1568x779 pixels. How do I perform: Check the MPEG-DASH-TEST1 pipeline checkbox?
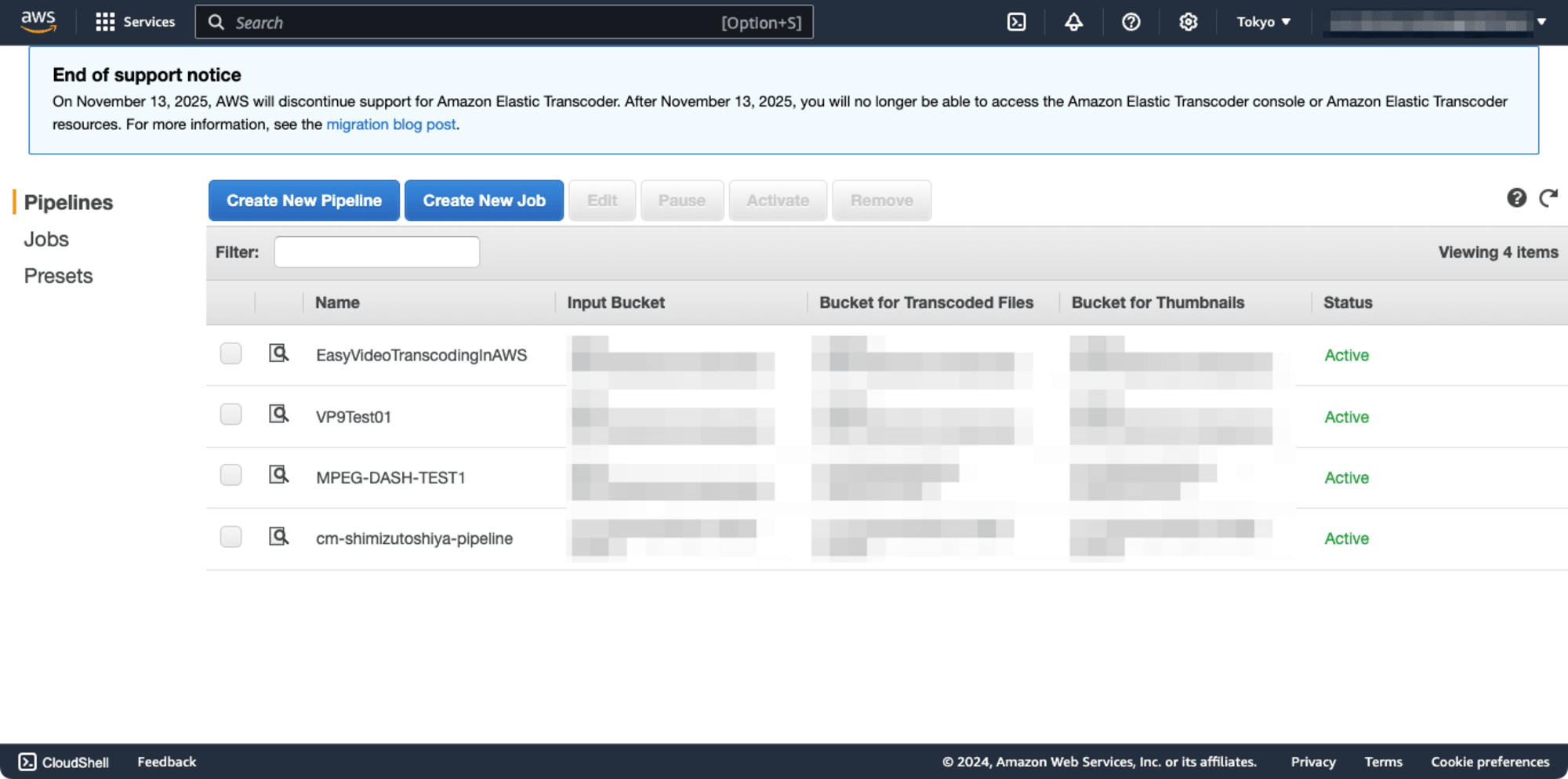[x=230, y=475]
